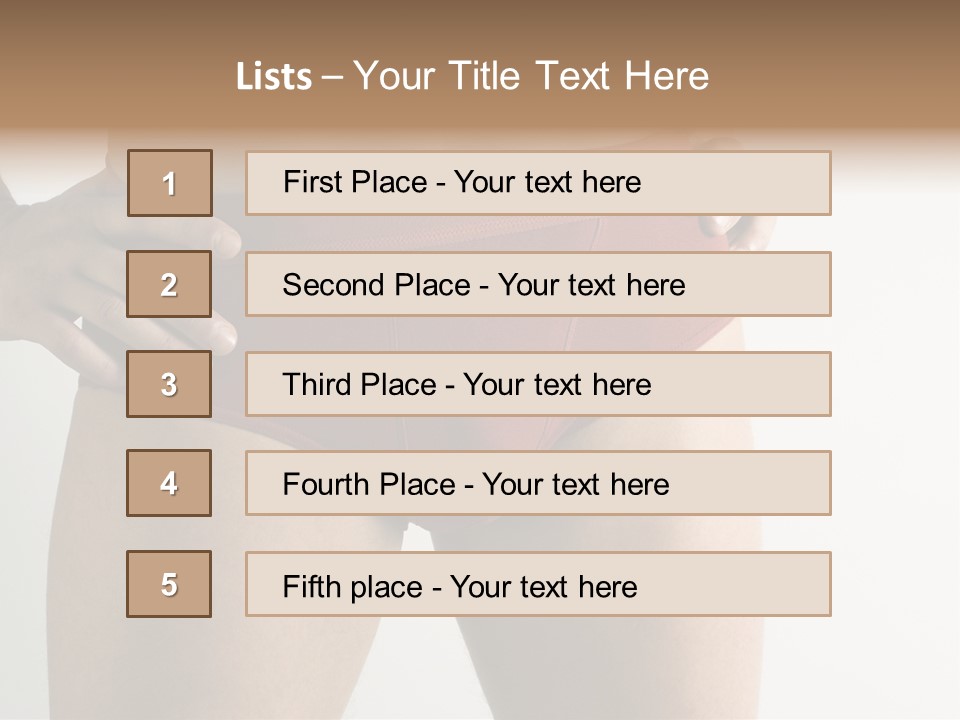Click the number 5 box
Viewport: 960px width, 720px height.
169,584
